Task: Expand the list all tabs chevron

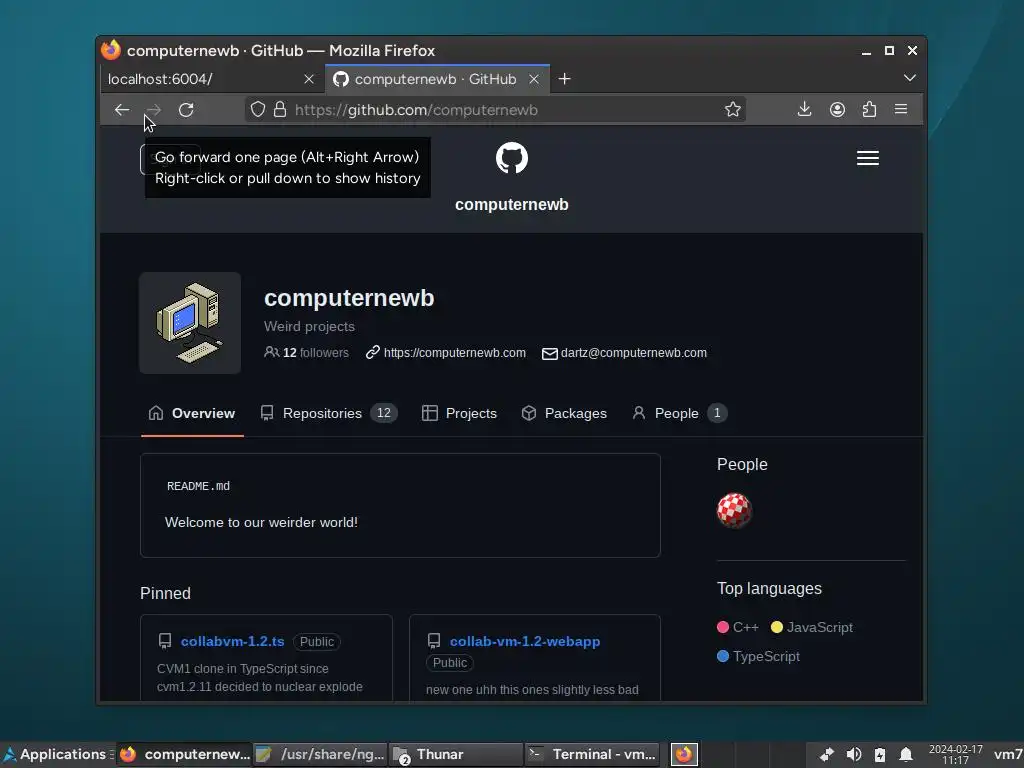Action: click(x=910, y=78)
